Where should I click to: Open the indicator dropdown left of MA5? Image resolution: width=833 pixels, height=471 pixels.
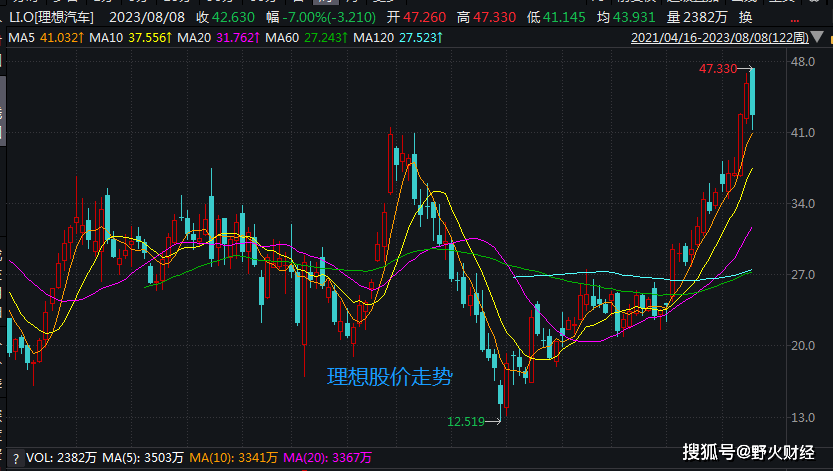3,38
